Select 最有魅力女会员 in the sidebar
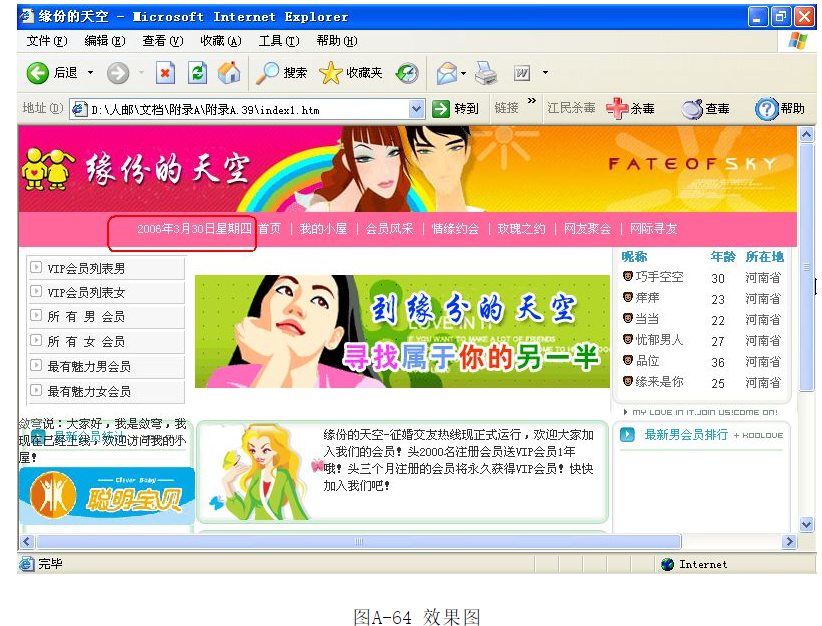The width and height of the screenshot is (822, 626). click(89, 391)
